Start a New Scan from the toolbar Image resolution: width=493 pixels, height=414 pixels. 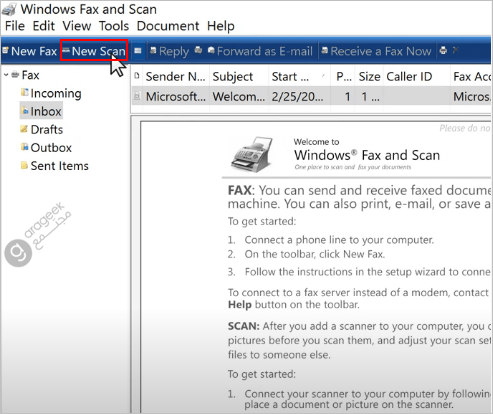pyautogui.click(x=94, y=51)
